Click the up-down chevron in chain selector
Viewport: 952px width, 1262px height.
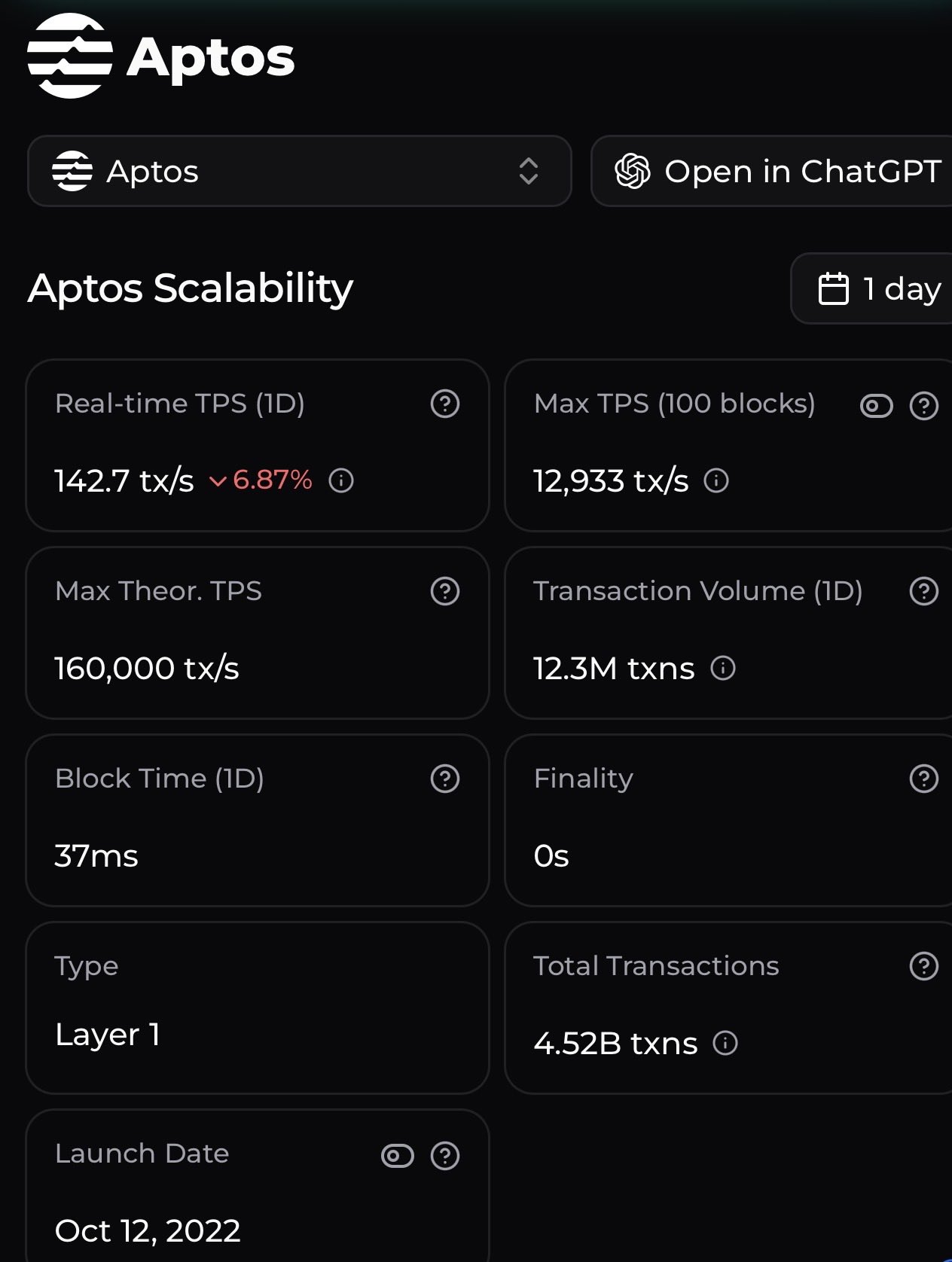(529, 172)
